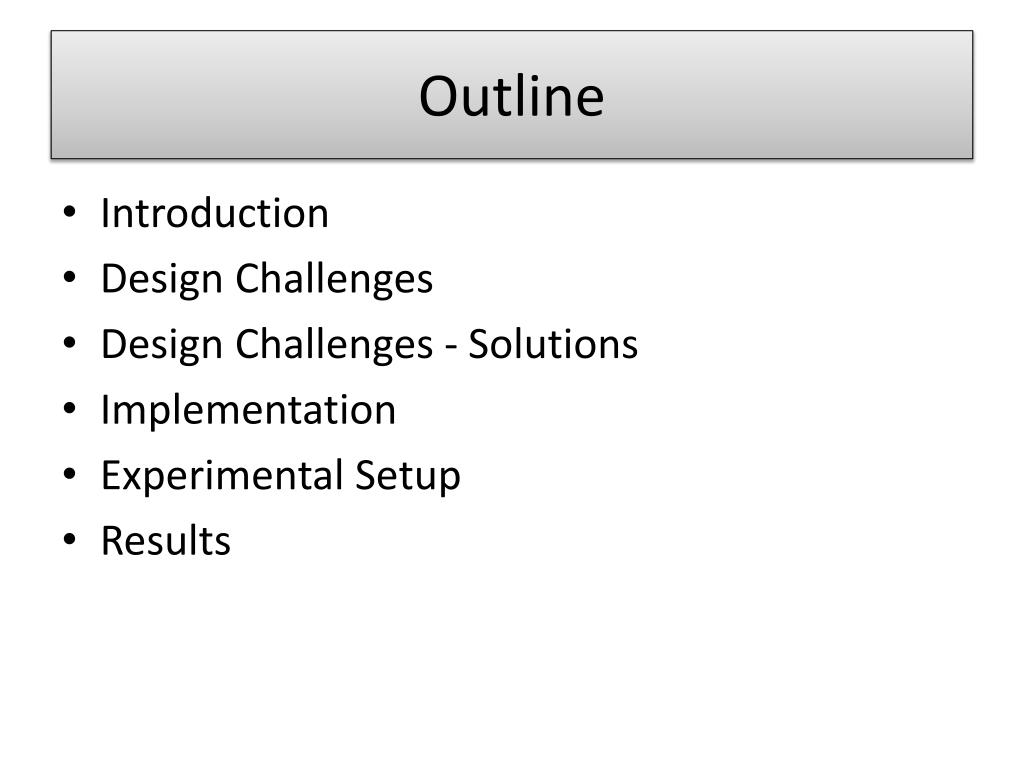Click the bullet dot before Implementation
The width and height of the screenshot is (1024, 768).
click(x=70, y=408)
